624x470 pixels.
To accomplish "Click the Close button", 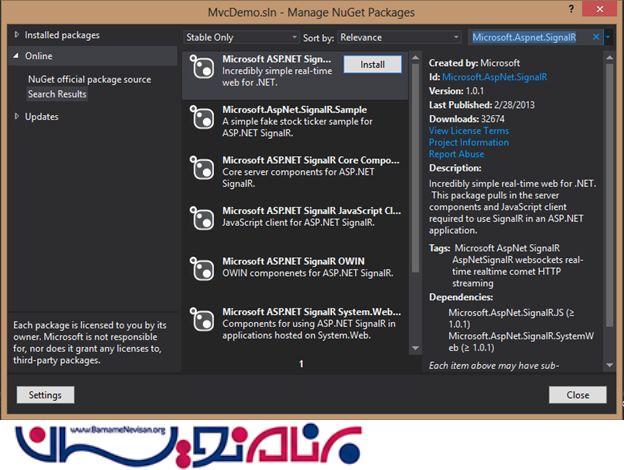I will (578, 395).
